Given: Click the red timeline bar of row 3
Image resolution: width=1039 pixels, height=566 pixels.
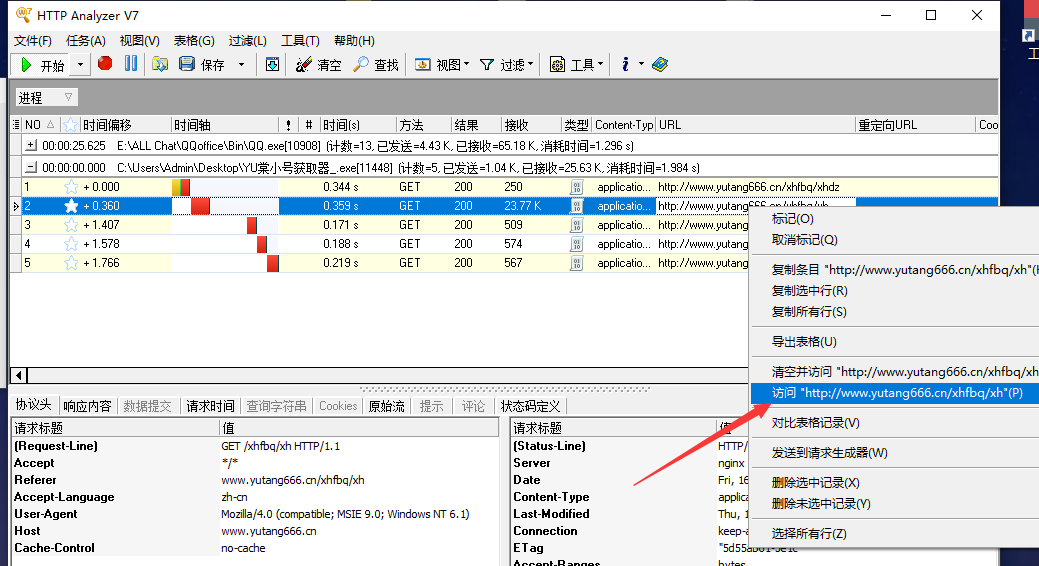Looking at the screenshot, I should (252, 225).
